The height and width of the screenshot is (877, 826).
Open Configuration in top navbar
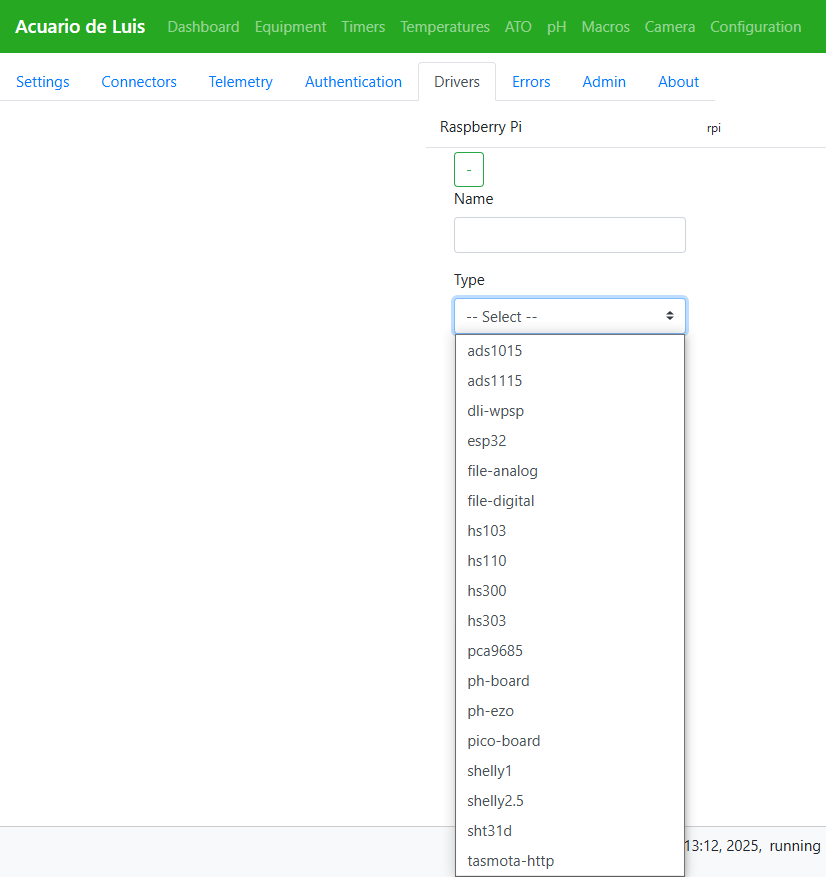756,27
